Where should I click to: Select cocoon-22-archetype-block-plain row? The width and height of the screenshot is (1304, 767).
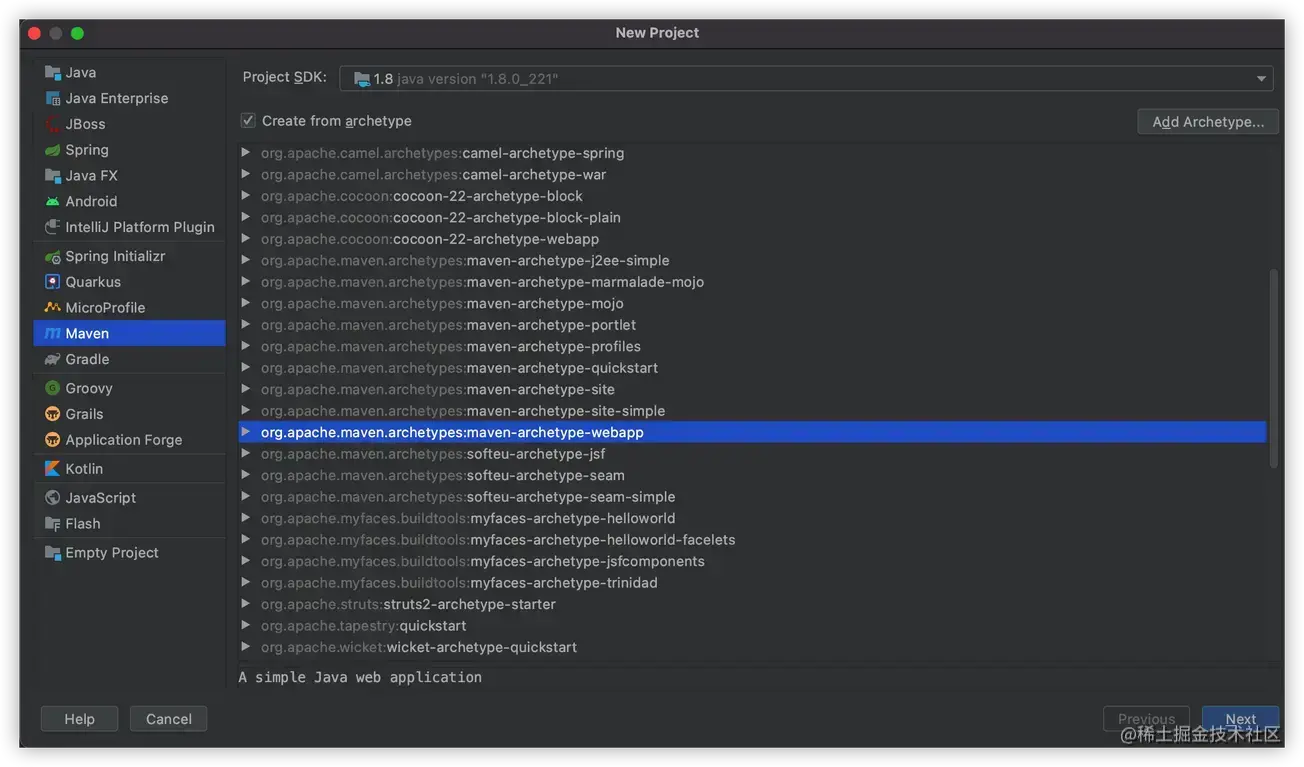point(752,218)
